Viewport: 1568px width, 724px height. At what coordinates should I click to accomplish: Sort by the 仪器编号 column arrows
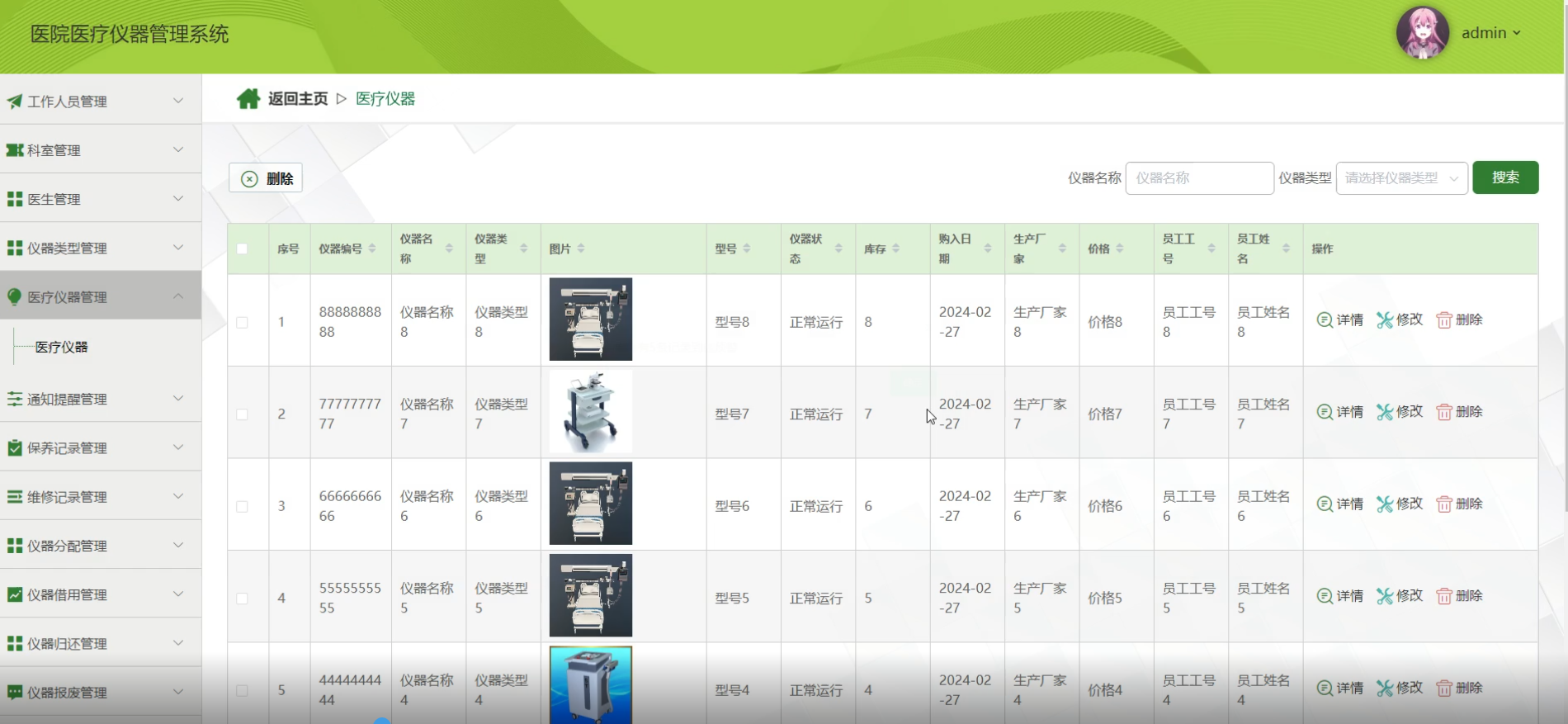(372, 248)
